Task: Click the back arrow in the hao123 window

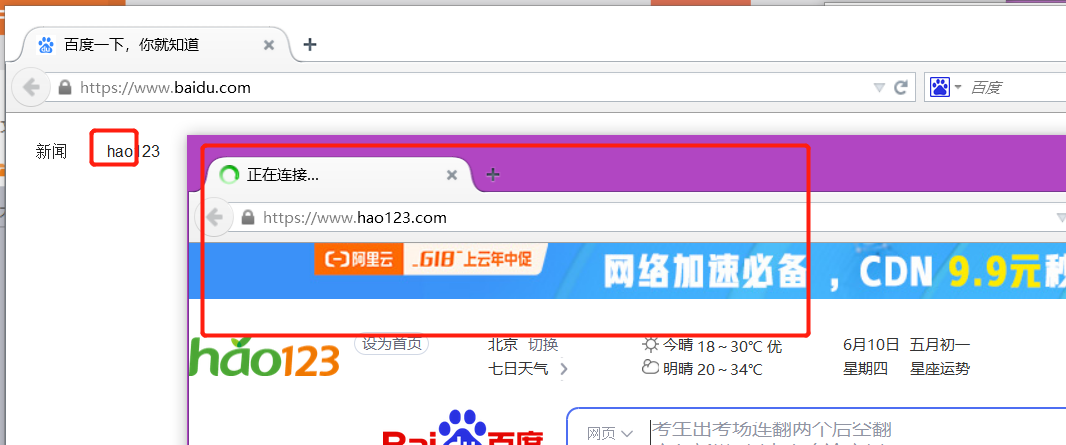Action: 213,217
